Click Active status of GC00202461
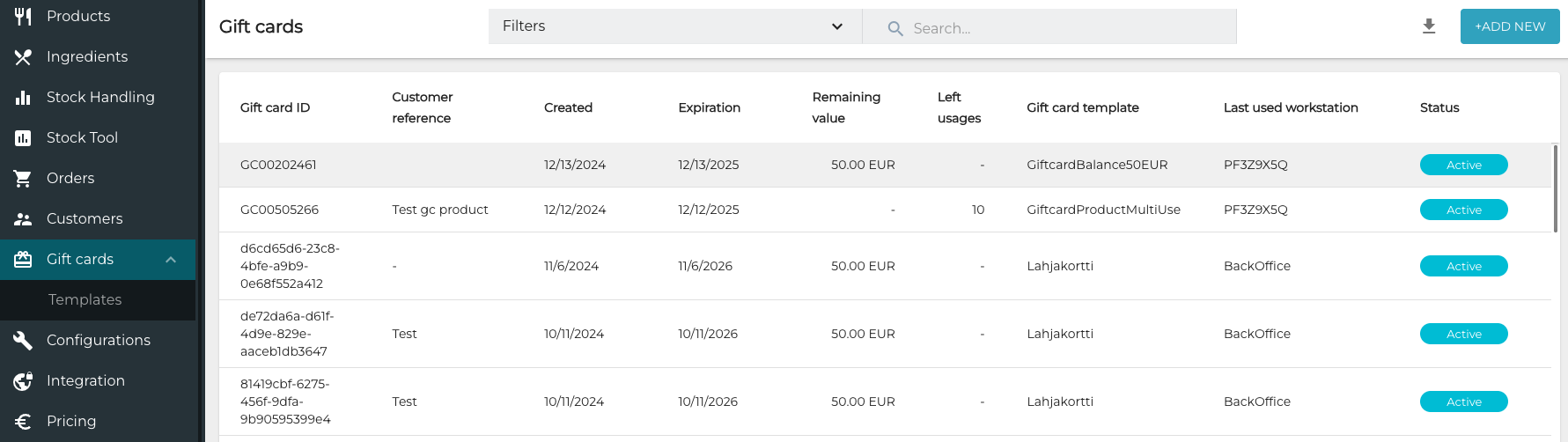 (1463, 165)
